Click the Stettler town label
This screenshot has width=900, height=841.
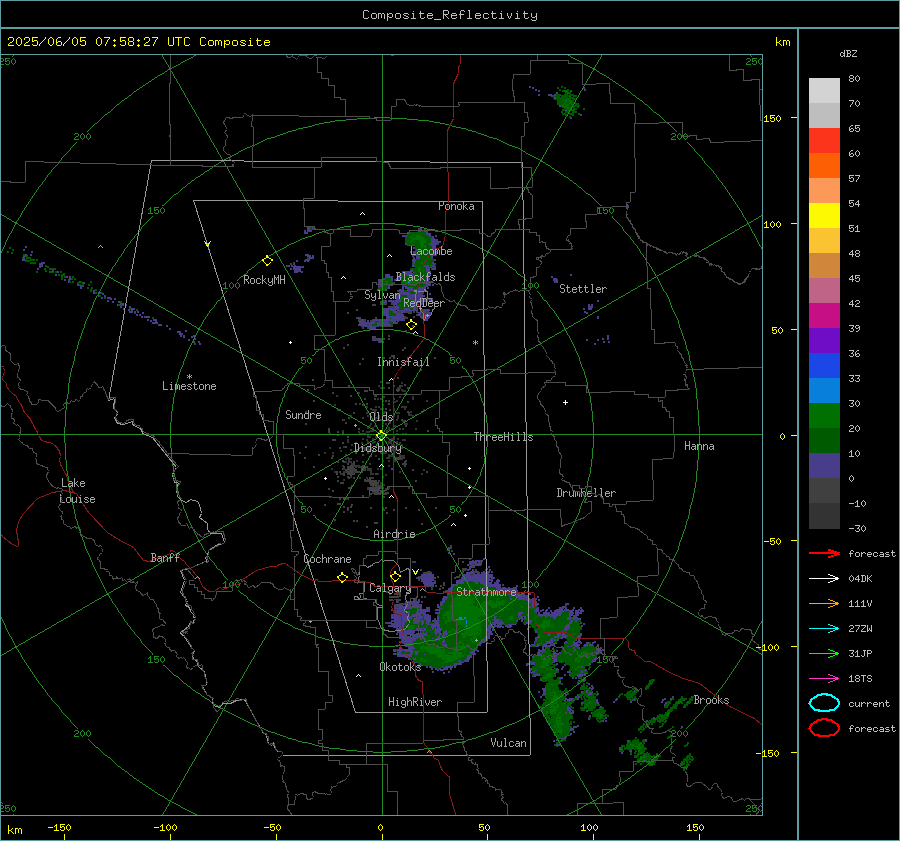tap(583, 289)
